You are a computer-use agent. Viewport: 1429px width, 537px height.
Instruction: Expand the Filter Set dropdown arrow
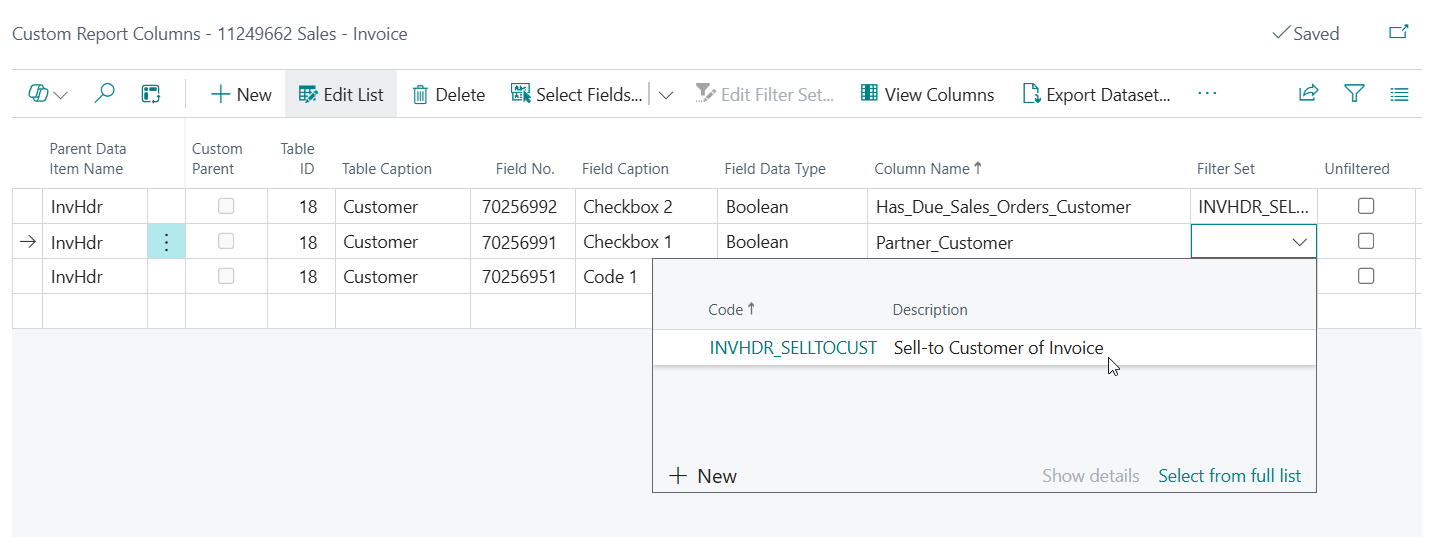tap(1300, 242)
